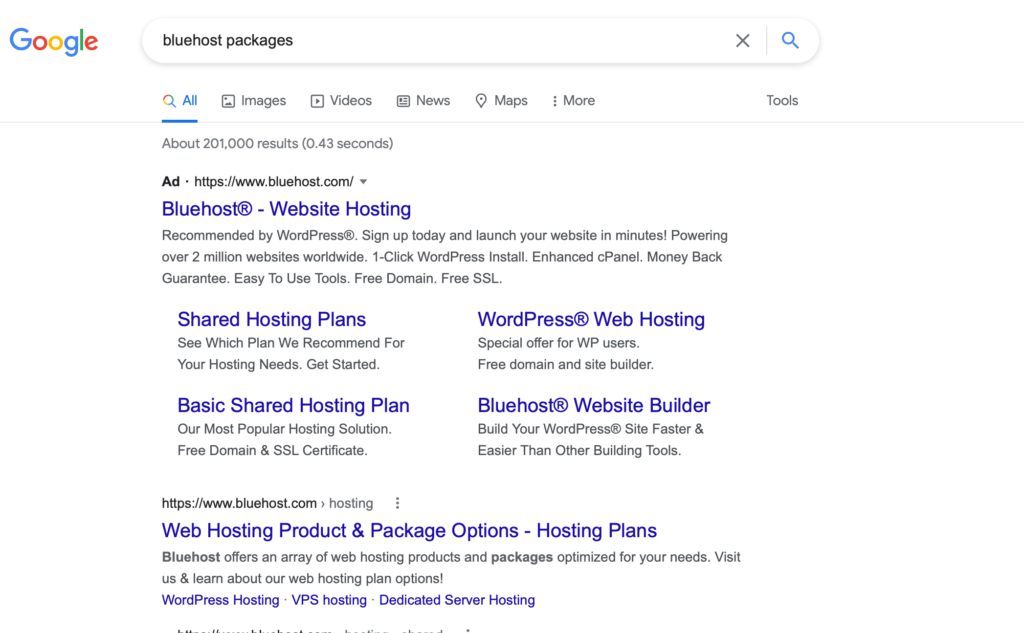Open the Images search tab

tap(254, 101)
